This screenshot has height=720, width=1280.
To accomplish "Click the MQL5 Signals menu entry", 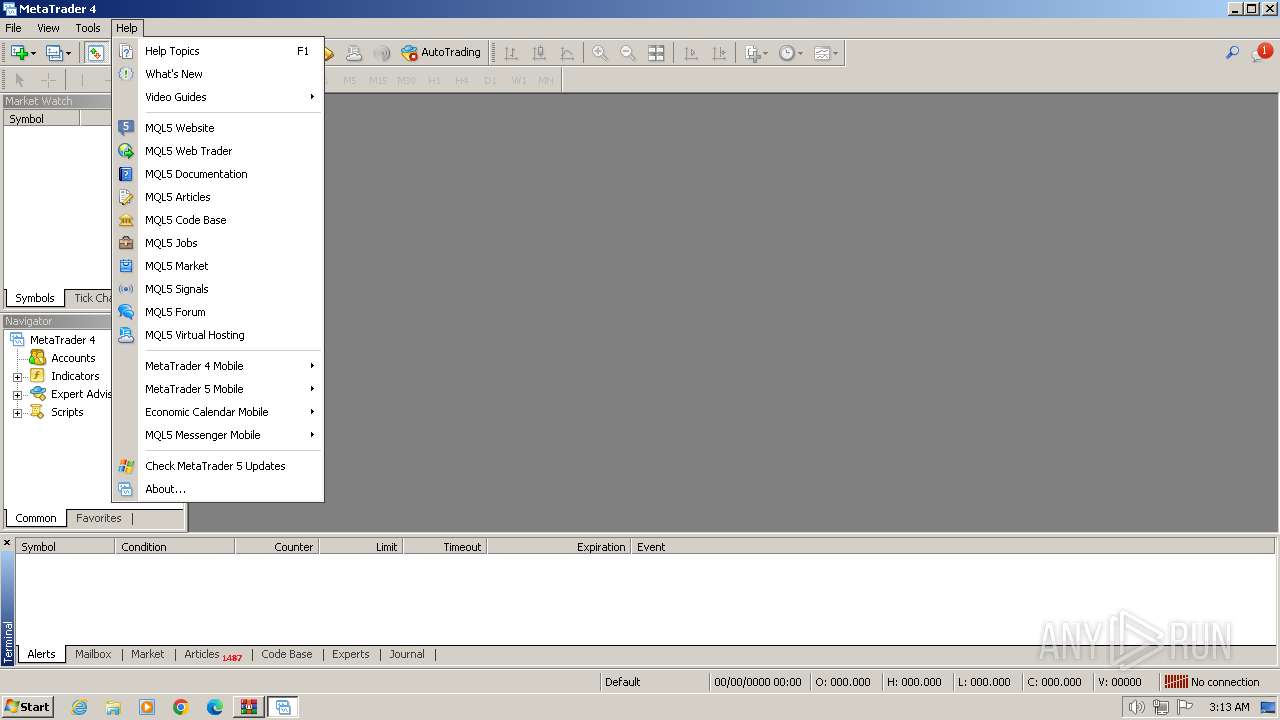I will coord(218,289).
